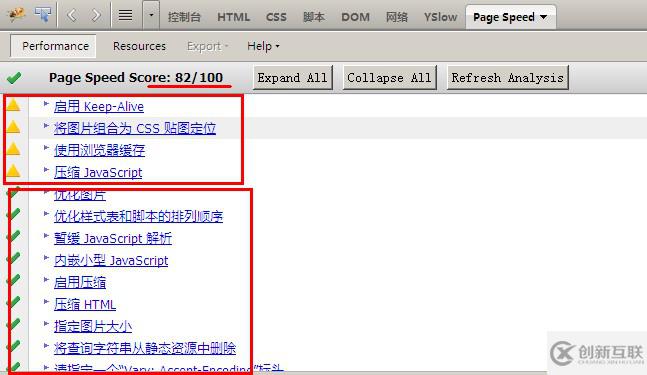The width and height of the screenshot is (647, 375).
Task: Switch to the YSlow tab
Action: 440,17
